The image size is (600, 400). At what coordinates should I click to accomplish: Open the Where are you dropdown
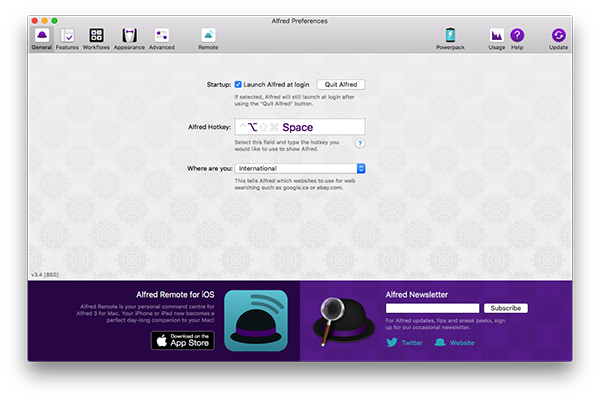coord(300,168)
